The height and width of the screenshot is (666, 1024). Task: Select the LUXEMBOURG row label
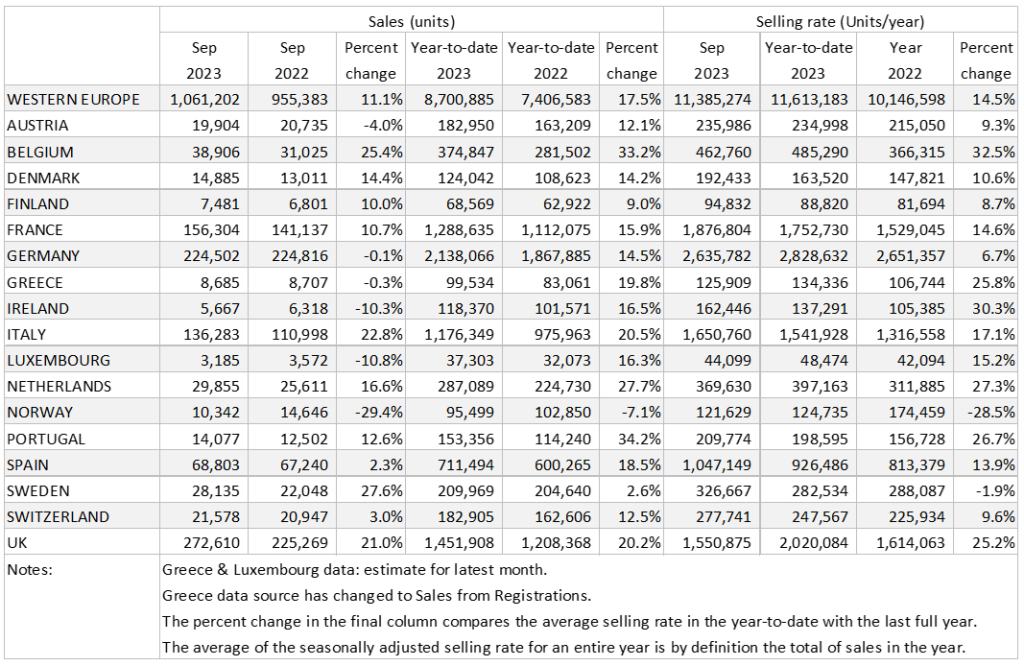58,360
